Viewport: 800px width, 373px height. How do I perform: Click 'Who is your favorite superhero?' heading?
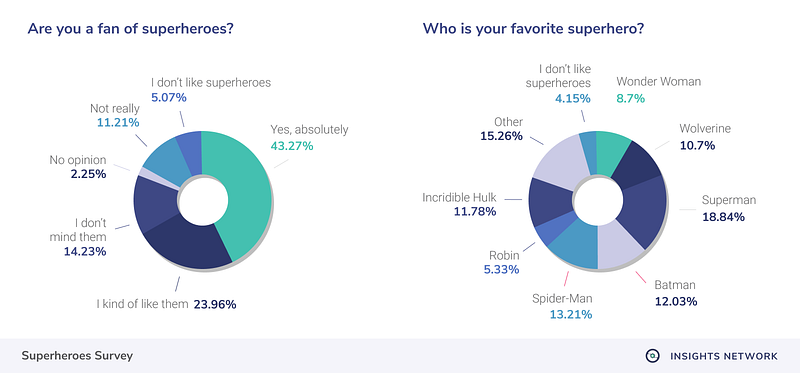click(x=533, y=29)
